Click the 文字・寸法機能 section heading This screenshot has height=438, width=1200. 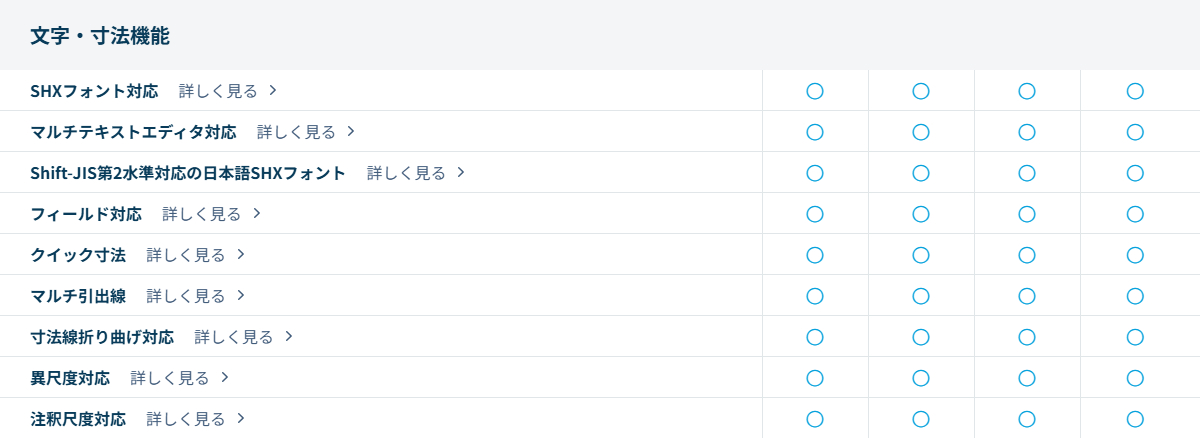(x=100, y=36)
